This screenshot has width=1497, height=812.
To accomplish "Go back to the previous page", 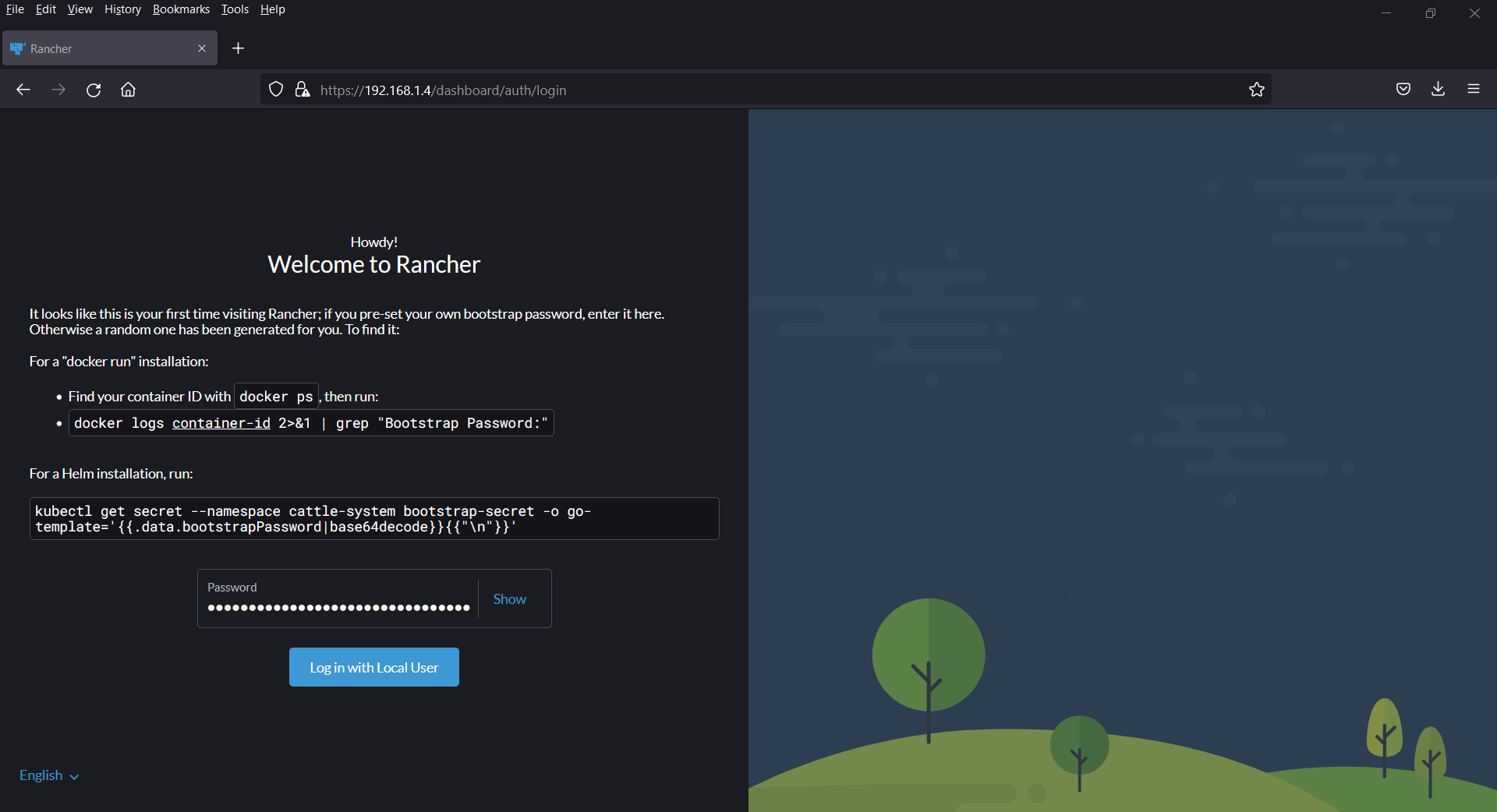I will (23, 90).
